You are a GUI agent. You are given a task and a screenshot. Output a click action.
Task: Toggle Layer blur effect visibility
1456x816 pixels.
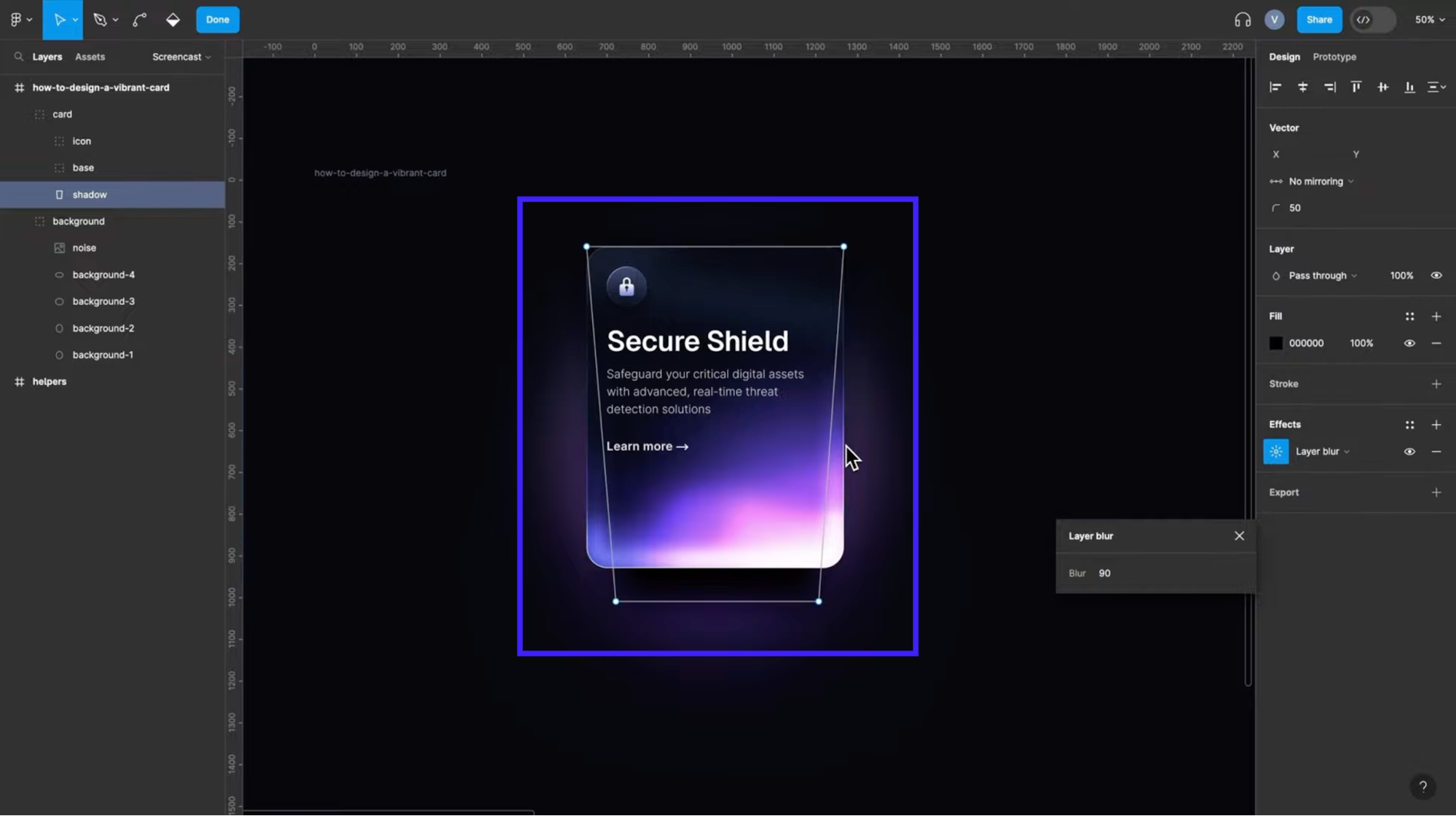coord(1409,452)
